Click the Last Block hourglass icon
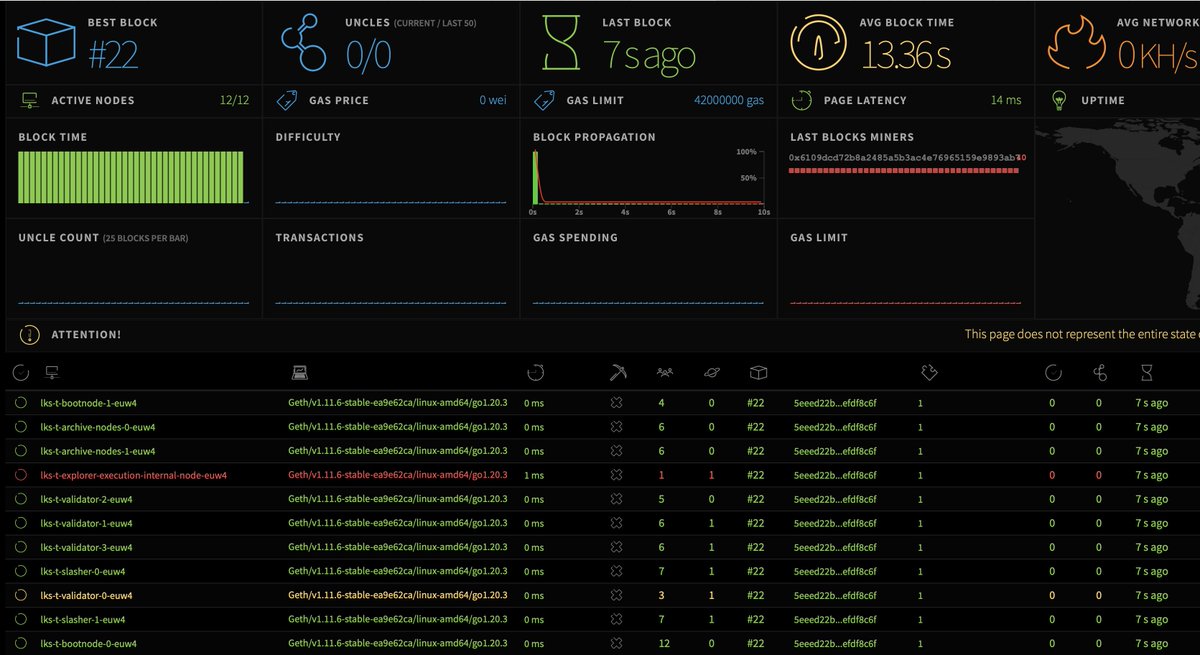 (x=563, y=43)
